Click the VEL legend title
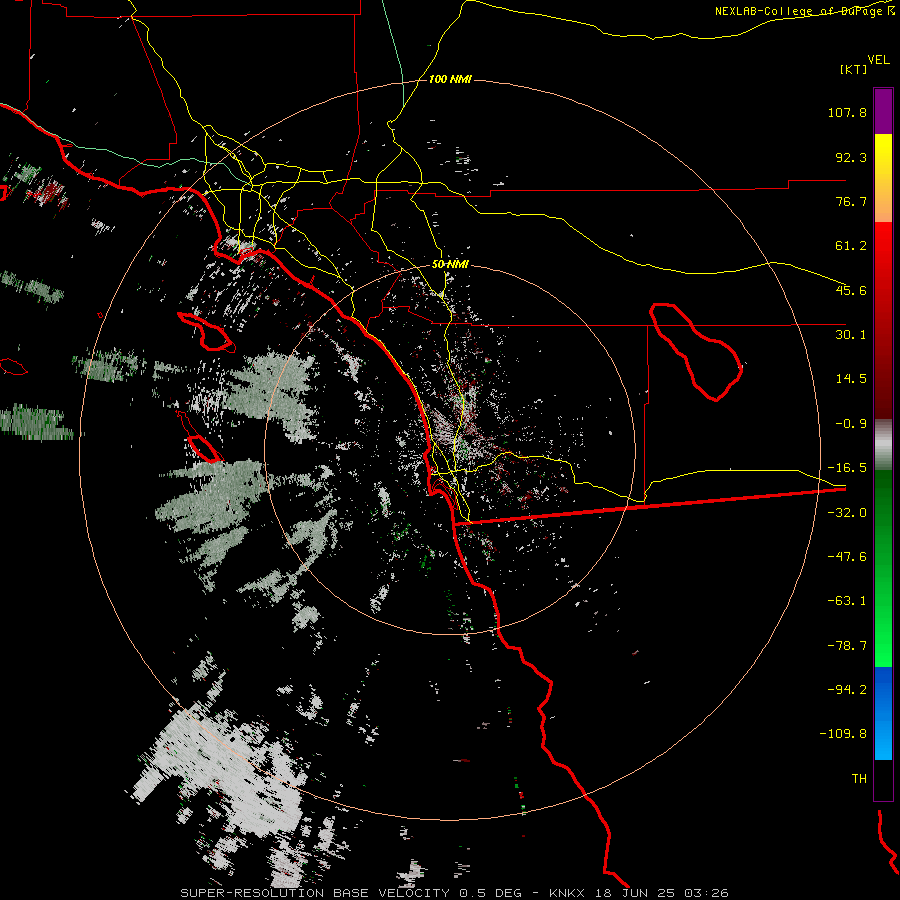The width and height of the screenshot is (900, 900). pyautogui.click(x=878, y=59)
